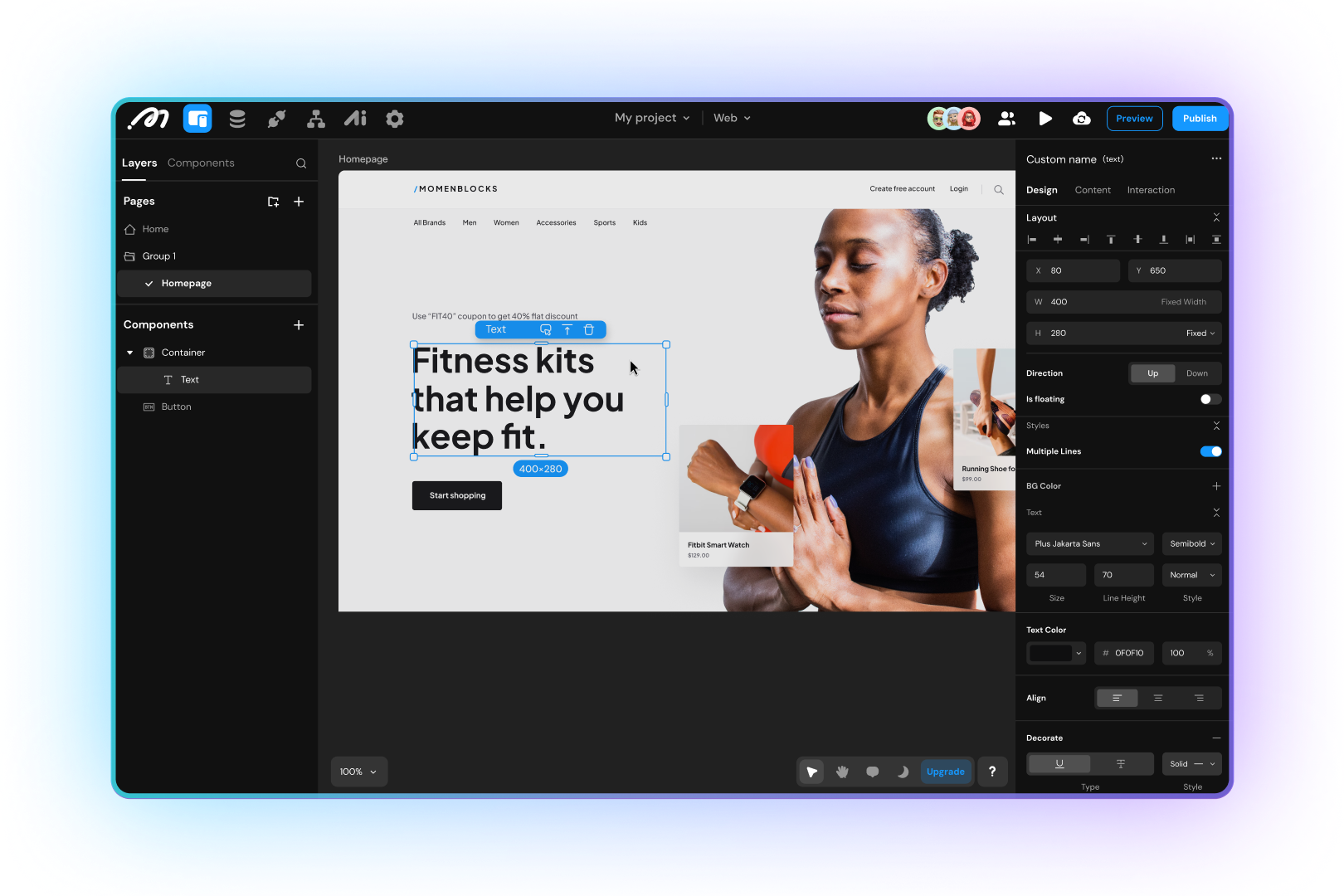Add a new page with plus icon

(x=299, y=202)
